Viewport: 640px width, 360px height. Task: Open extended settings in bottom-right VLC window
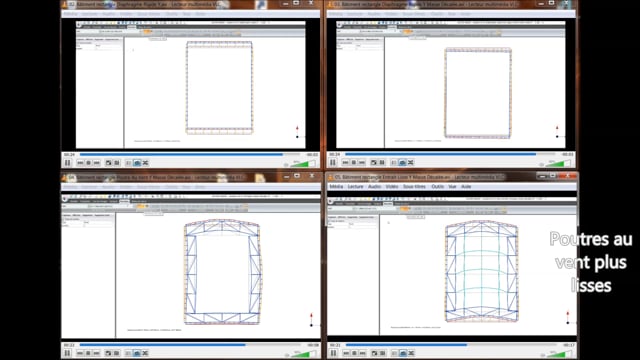click(x=383, y=353)
